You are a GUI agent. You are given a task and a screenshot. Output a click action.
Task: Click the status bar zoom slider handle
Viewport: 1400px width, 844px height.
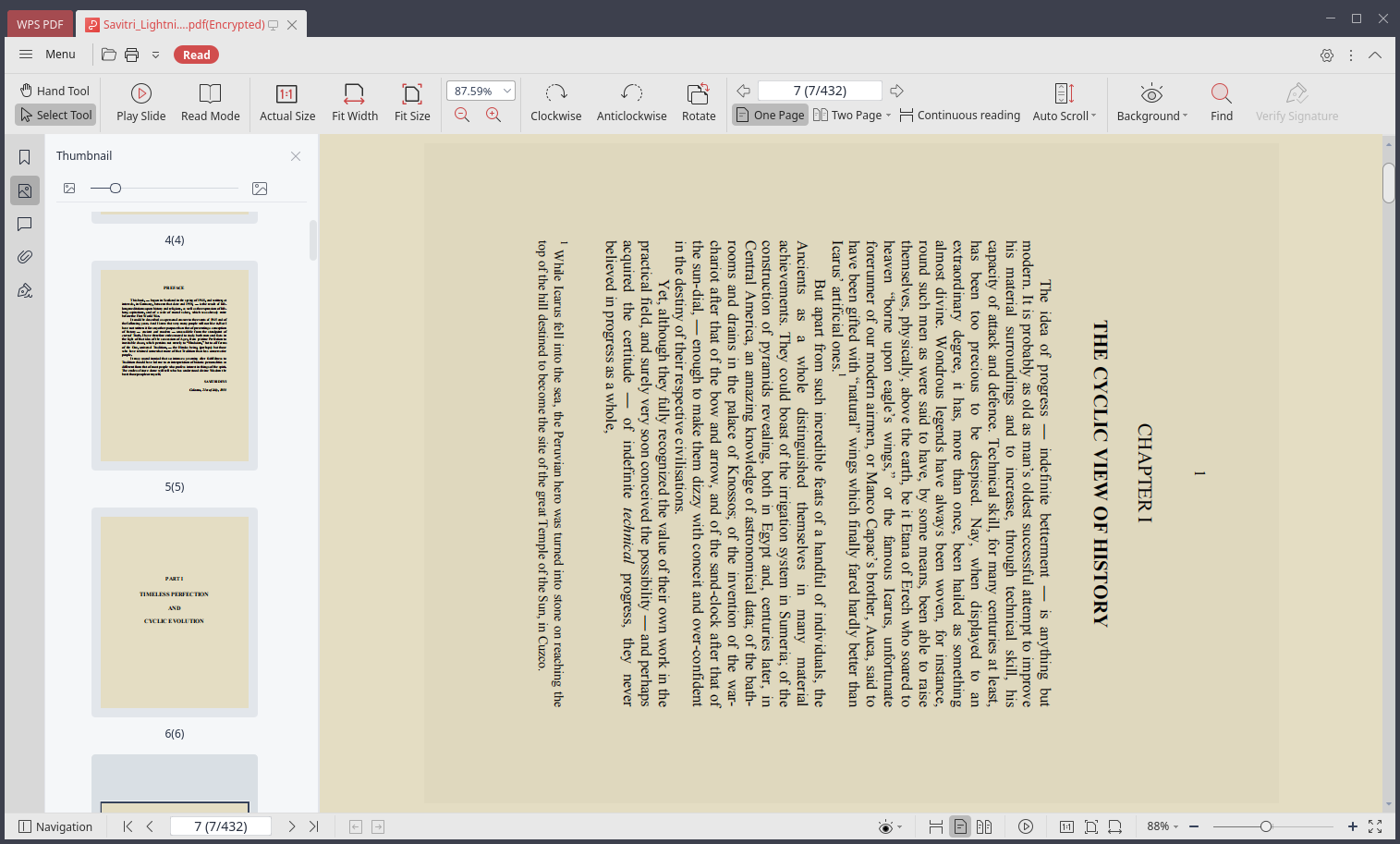pos(1266,826)
